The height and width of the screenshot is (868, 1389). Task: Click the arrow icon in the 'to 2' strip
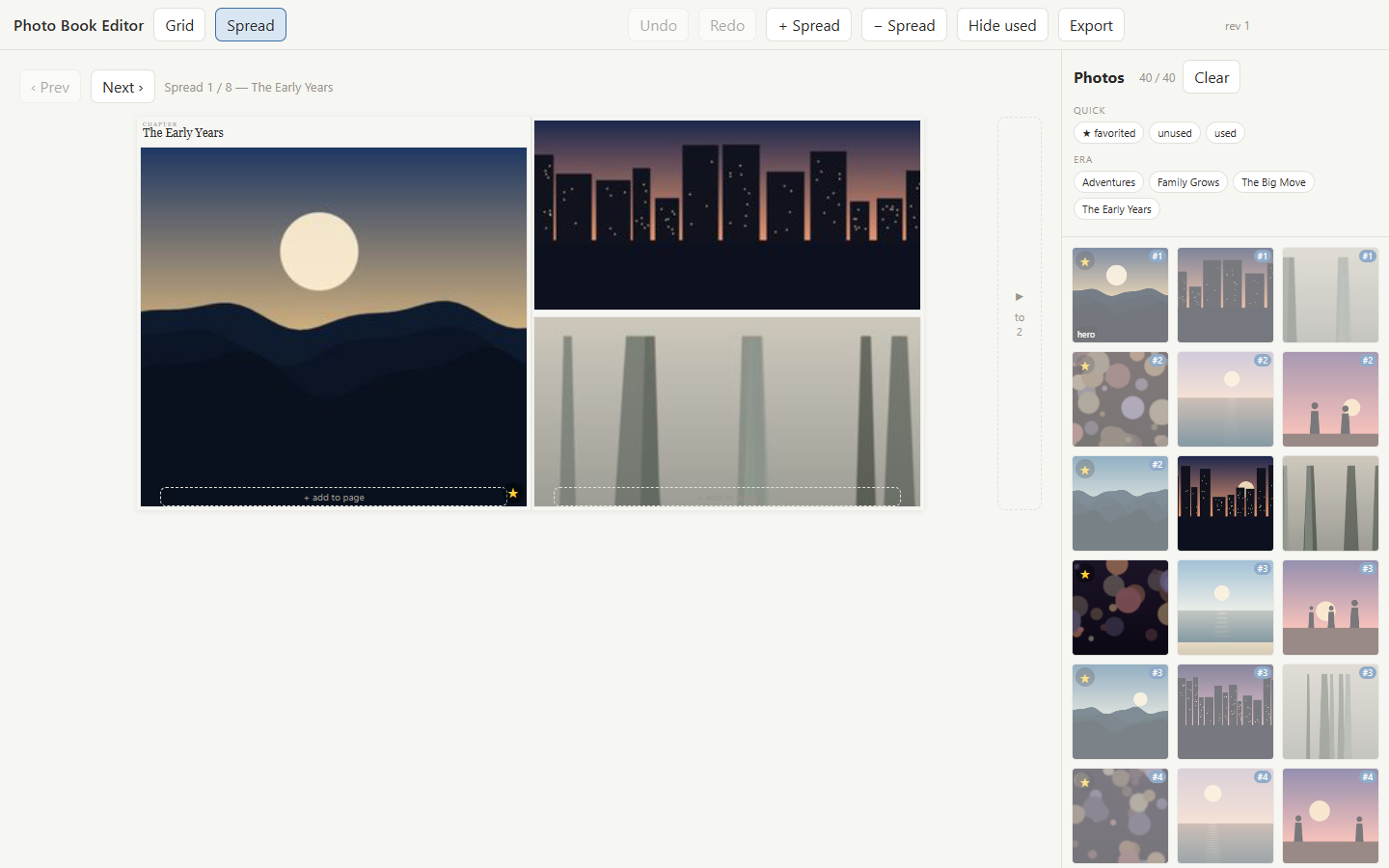tap(1020, 297)
